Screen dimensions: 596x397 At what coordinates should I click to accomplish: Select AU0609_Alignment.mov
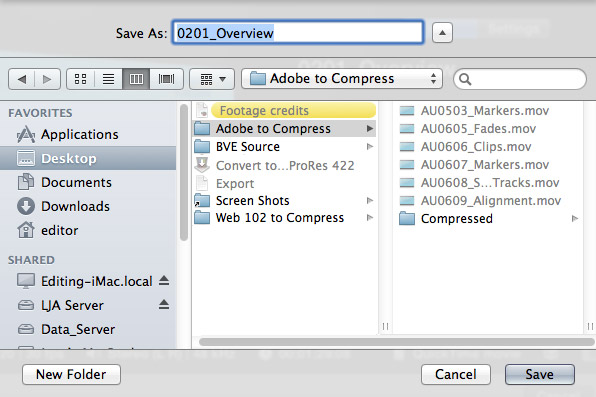tap(487, 200)
